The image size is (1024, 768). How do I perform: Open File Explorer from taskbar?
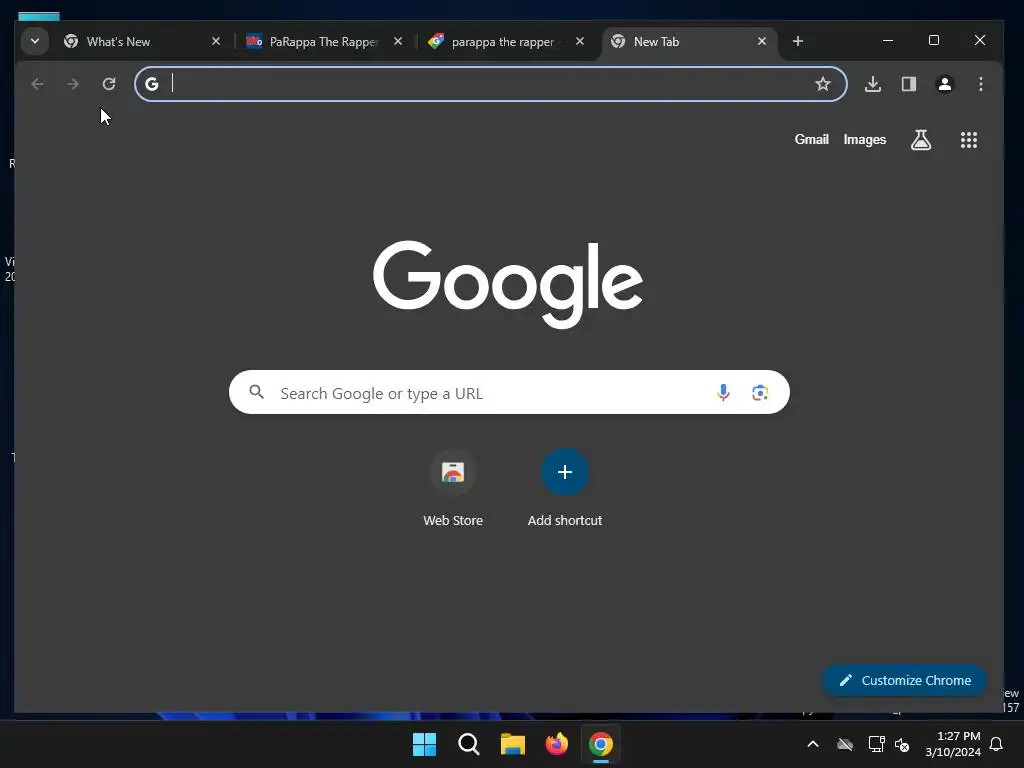click(x=513, y=744)
